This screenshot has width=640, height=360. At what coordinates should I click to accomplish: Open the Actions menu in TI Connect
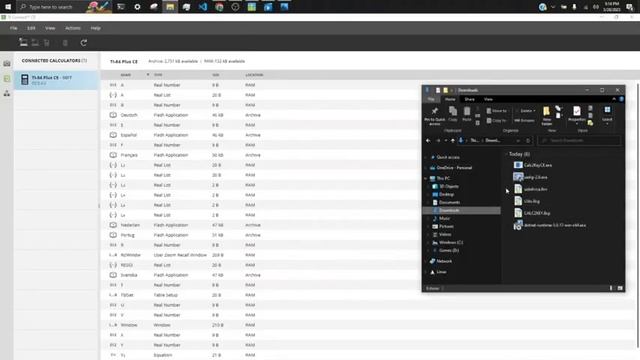pyautogui.click(x=73, y=28)
